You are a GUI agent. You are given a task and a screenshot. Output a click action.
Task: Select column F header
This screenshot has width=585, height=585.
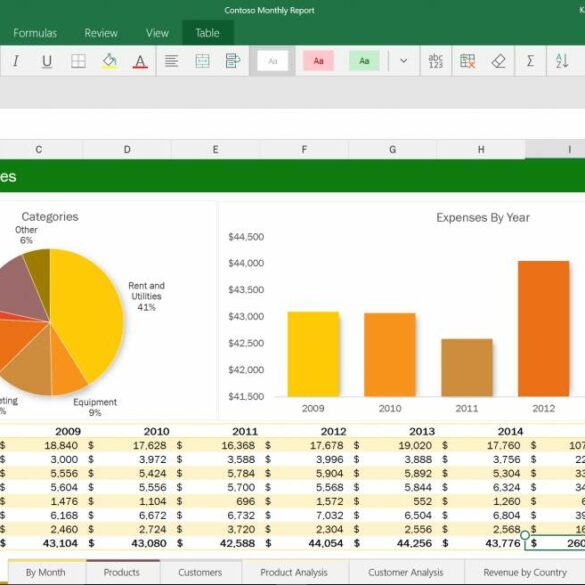point(304,150)
